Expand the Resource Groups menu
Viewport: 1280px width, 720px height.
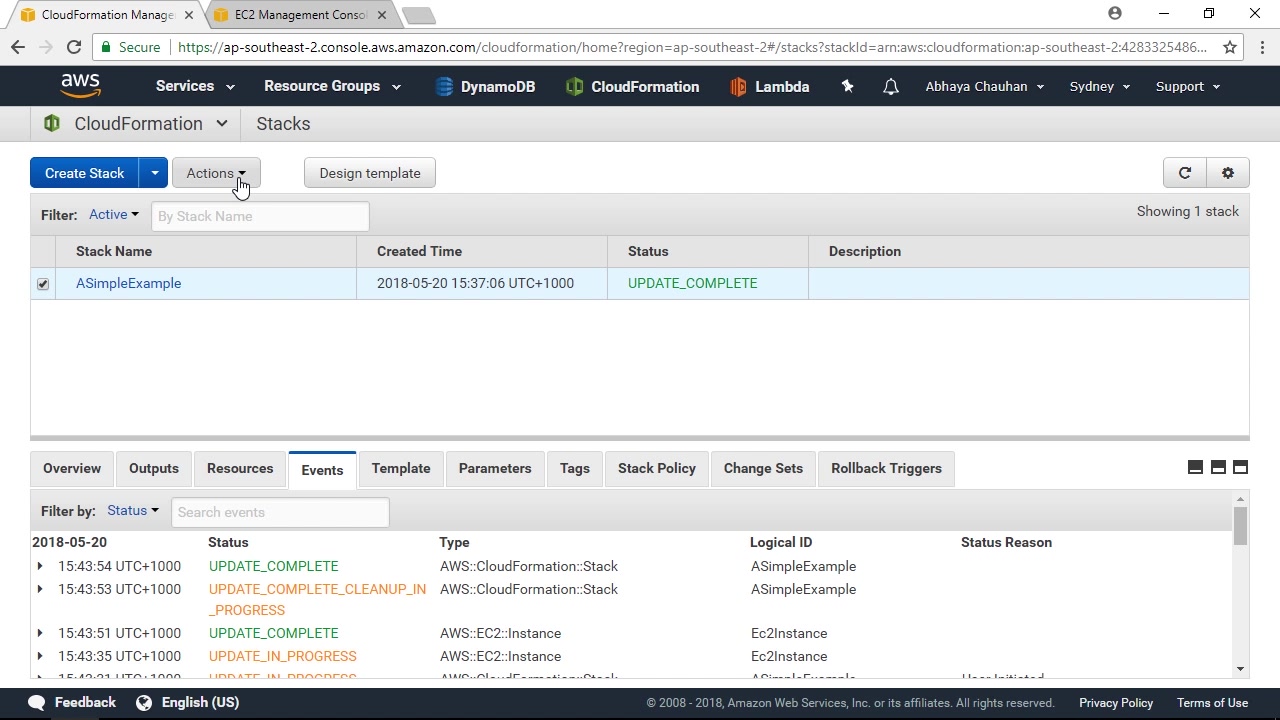tap(332, 86)
